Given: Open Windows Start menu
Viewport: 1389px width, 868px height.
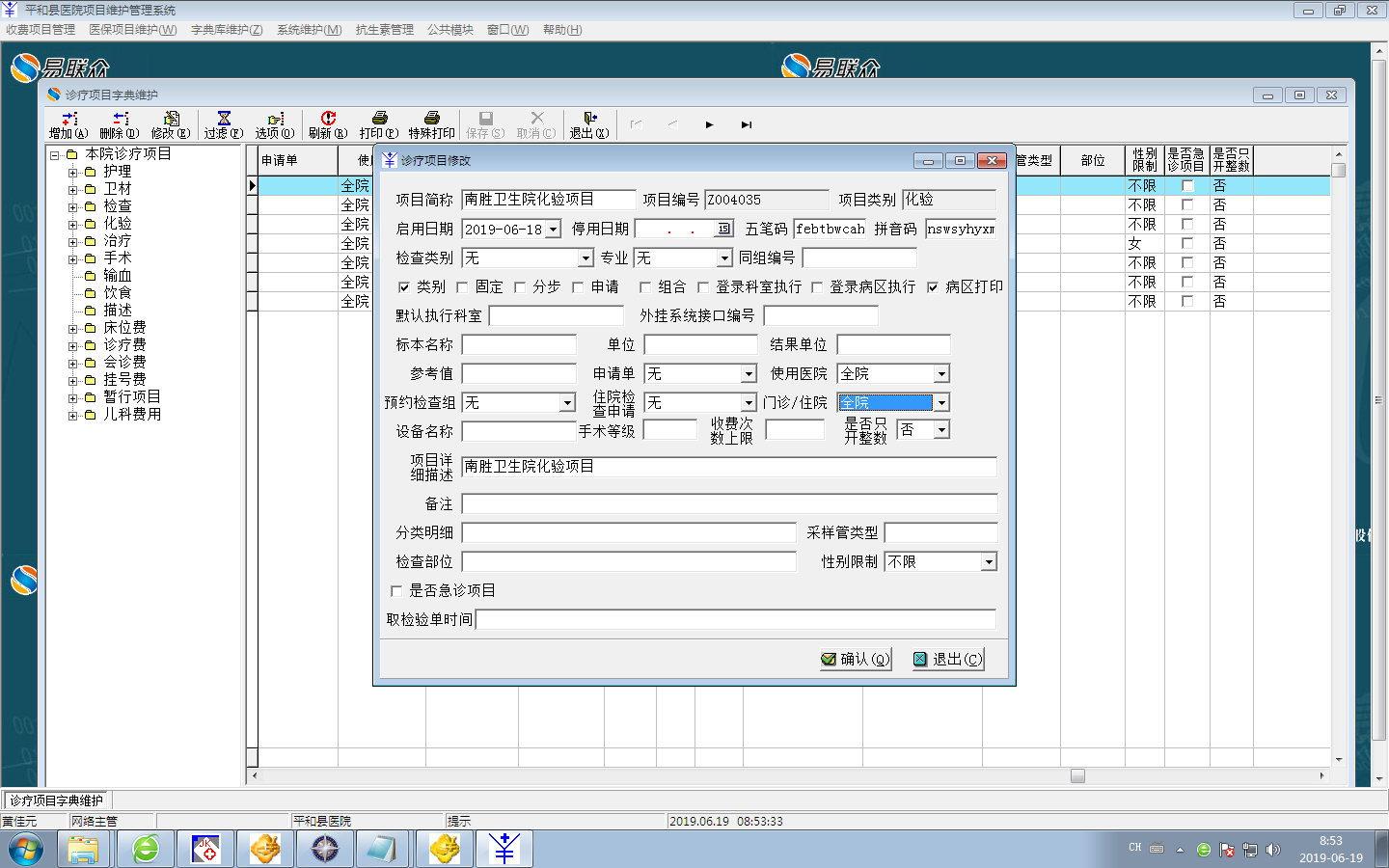Looking at the screenshot, I should [x=26, y=850].
